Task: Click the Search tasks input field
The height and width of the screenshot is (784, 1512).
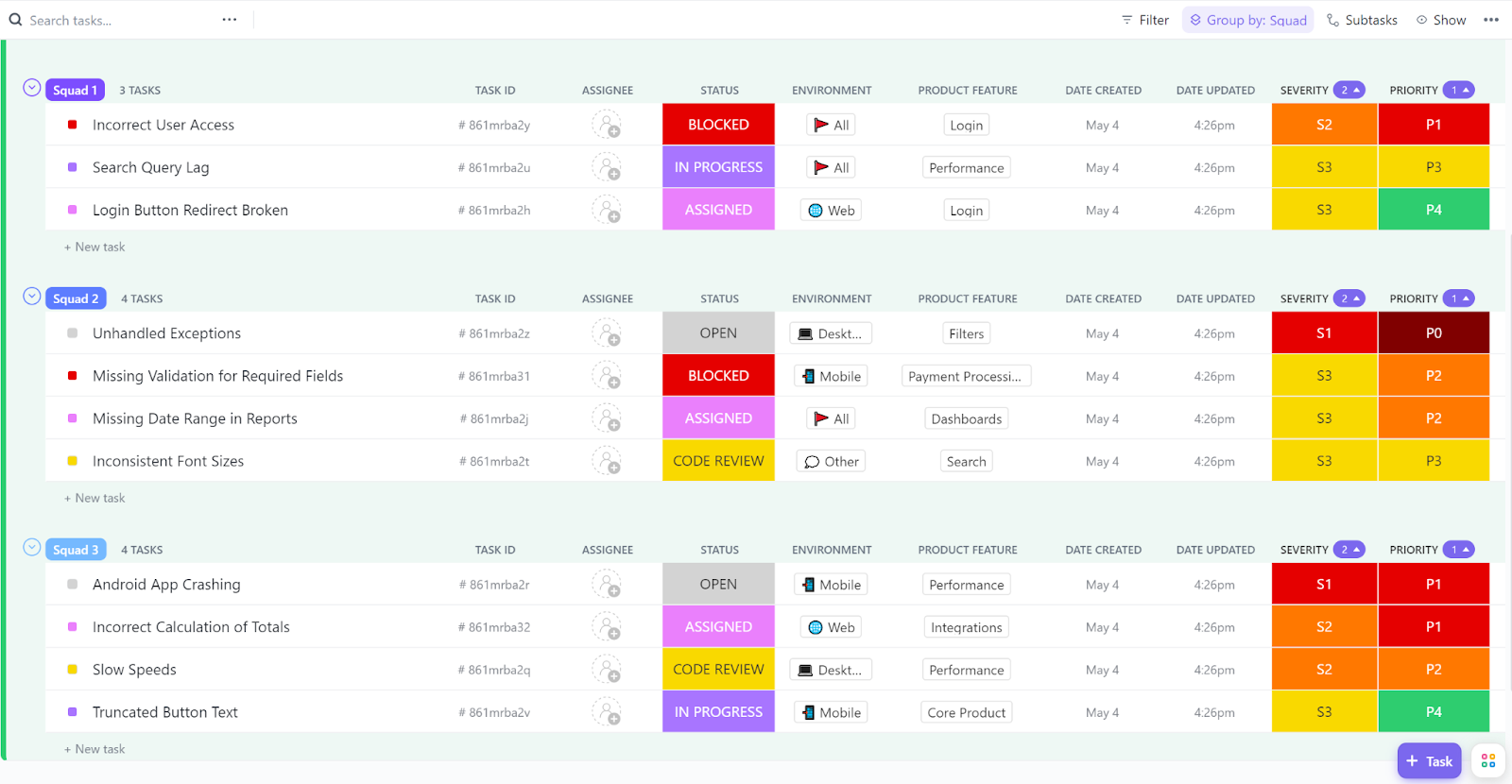Action: [x=118, y=20]
